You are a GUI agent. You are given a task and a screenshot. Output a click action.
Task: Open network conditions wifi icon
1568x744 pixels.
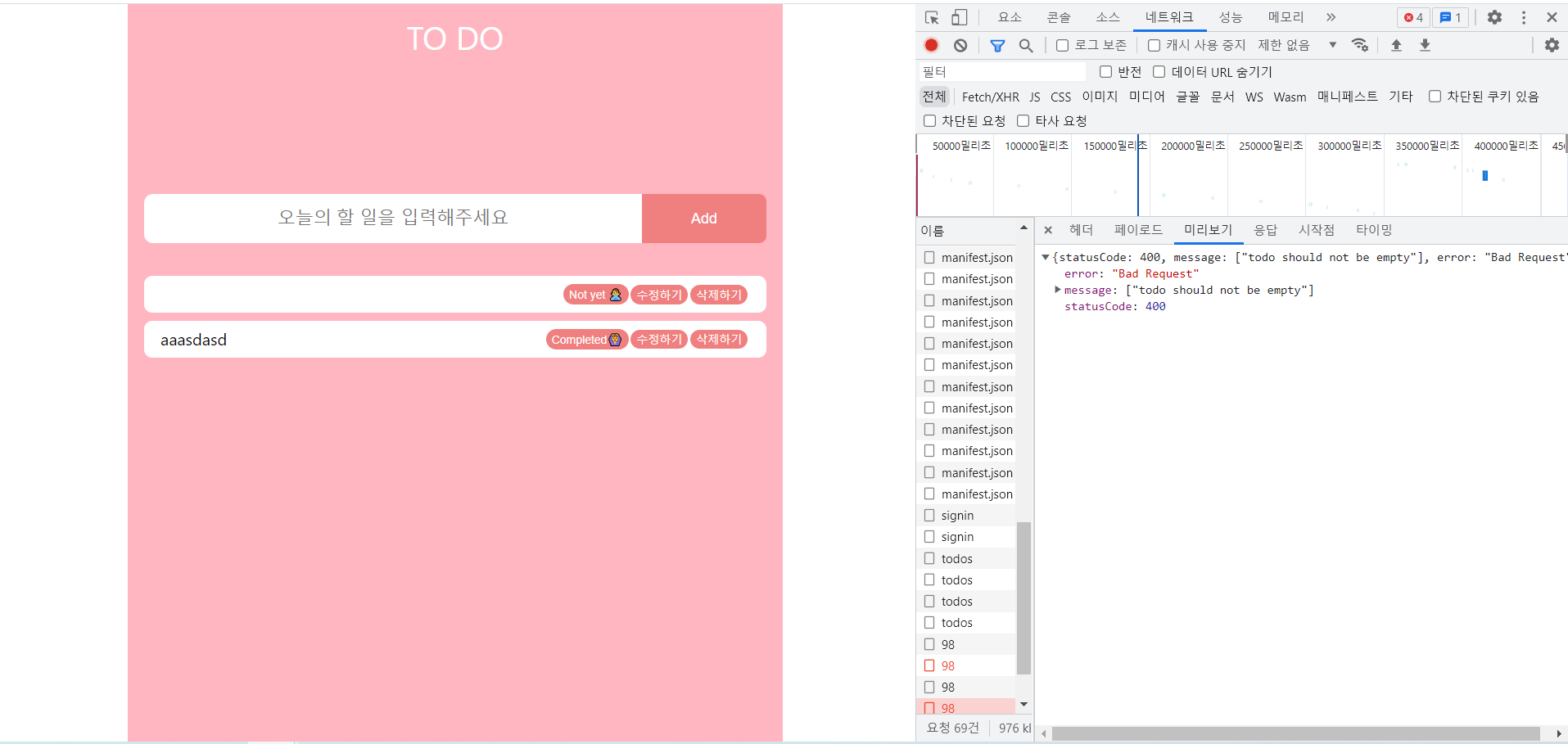click(1360, 45)
